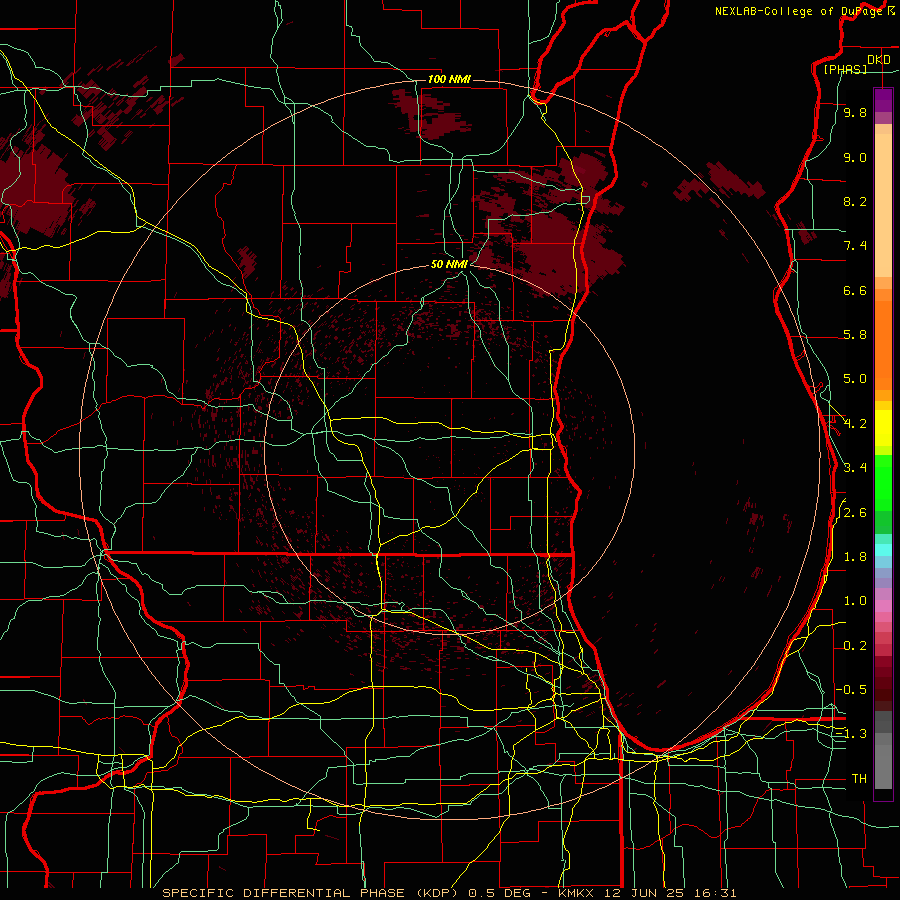900x900 pixels.
Task: Click the 100 NMI range ring label
Action: (449, 79)
